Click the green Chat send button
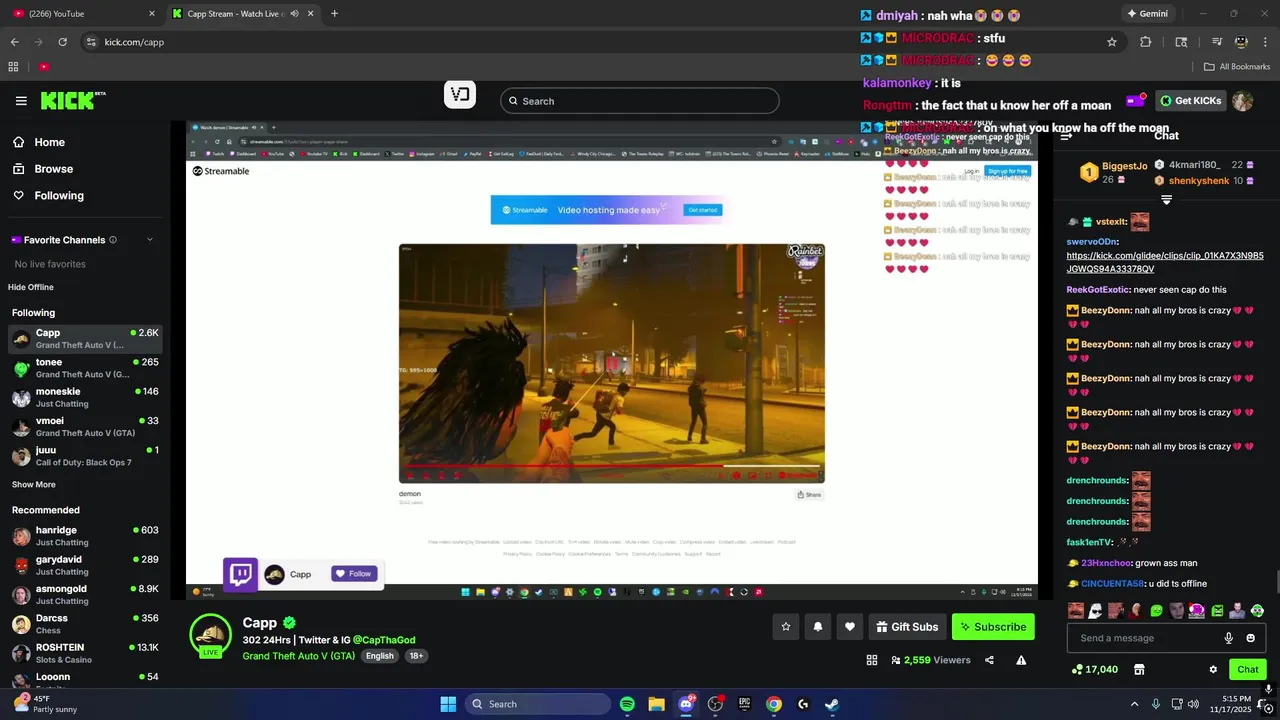Screen dimensions: 1280x720 1248,669
